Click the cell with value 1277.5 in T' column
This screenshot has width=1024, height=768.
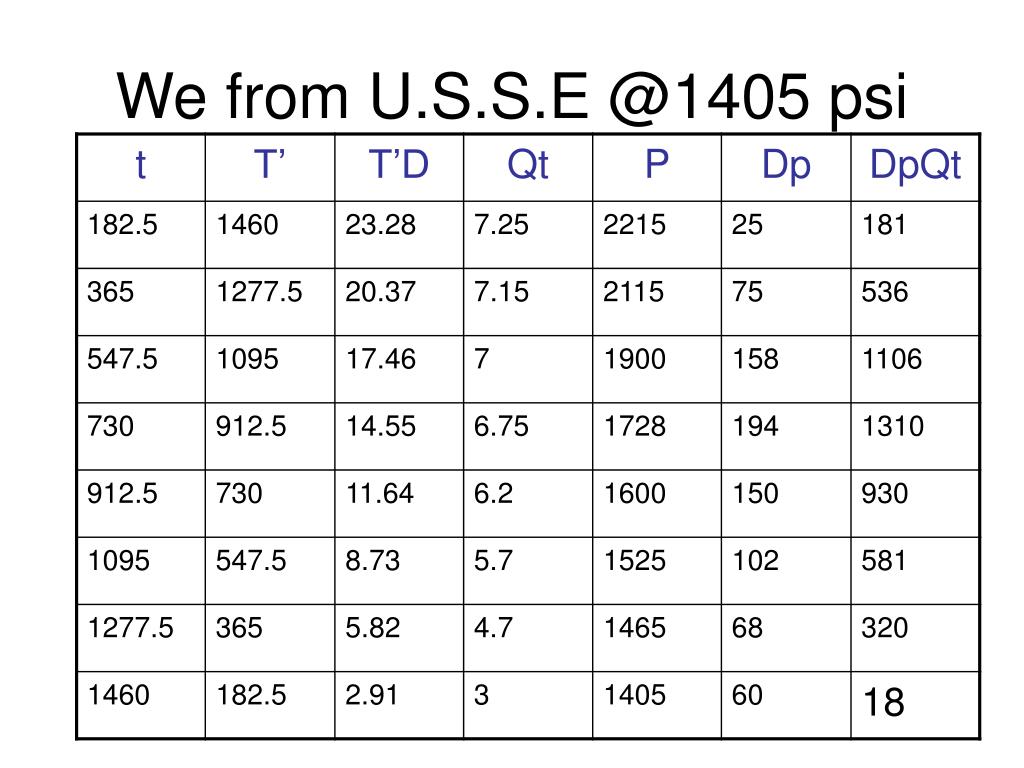[270, 302]
